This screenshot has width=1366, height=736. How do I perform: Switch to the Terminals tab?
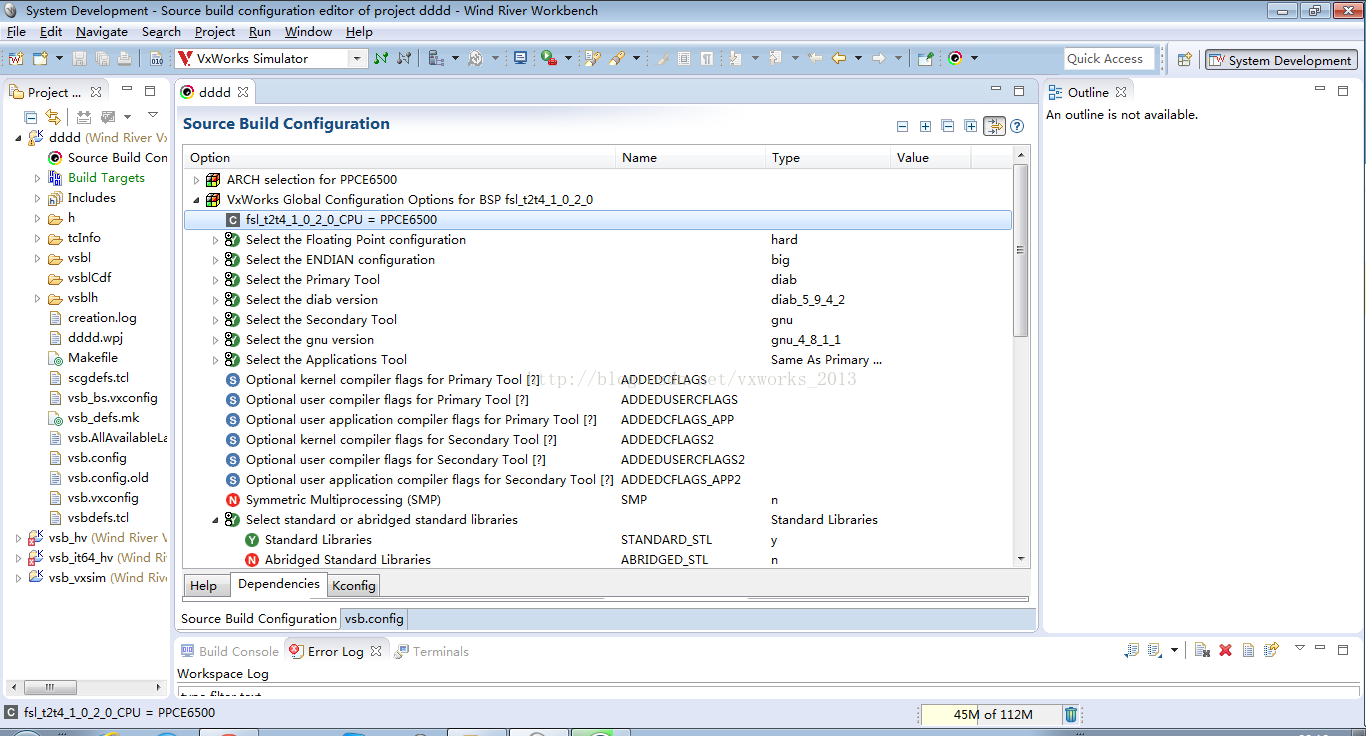[x=432, y=651]
